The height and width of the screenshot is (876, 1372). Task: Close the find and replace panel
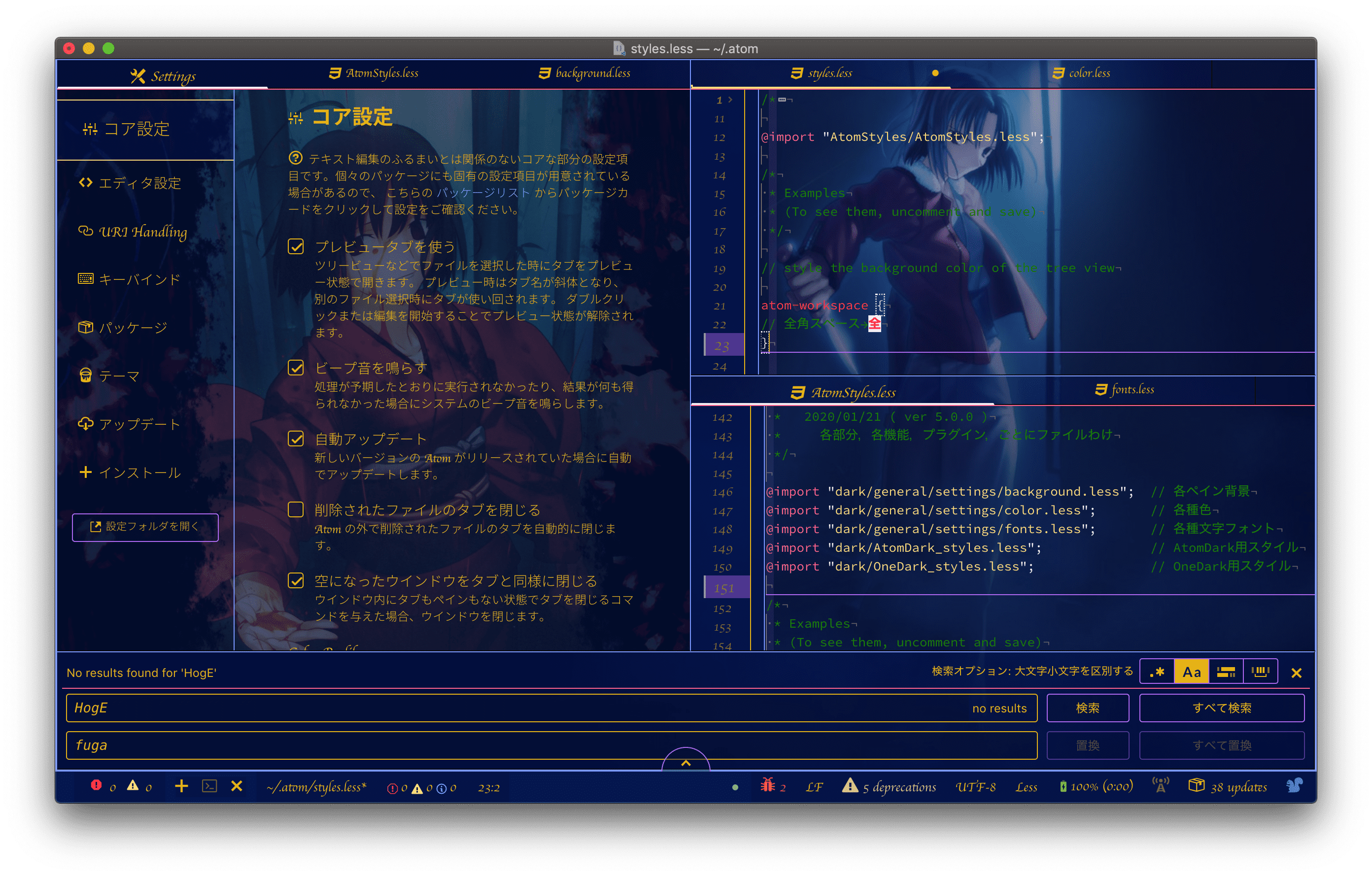(x=1296, y=673)
